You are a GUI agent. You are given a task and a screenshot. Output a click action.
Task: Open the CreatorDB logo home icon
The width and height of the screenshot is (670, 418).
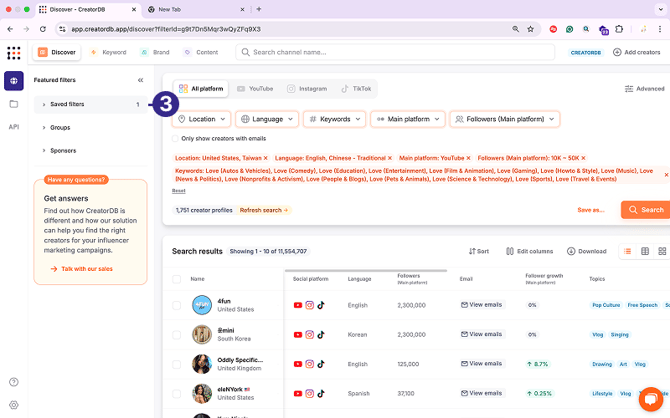point(14,53)
